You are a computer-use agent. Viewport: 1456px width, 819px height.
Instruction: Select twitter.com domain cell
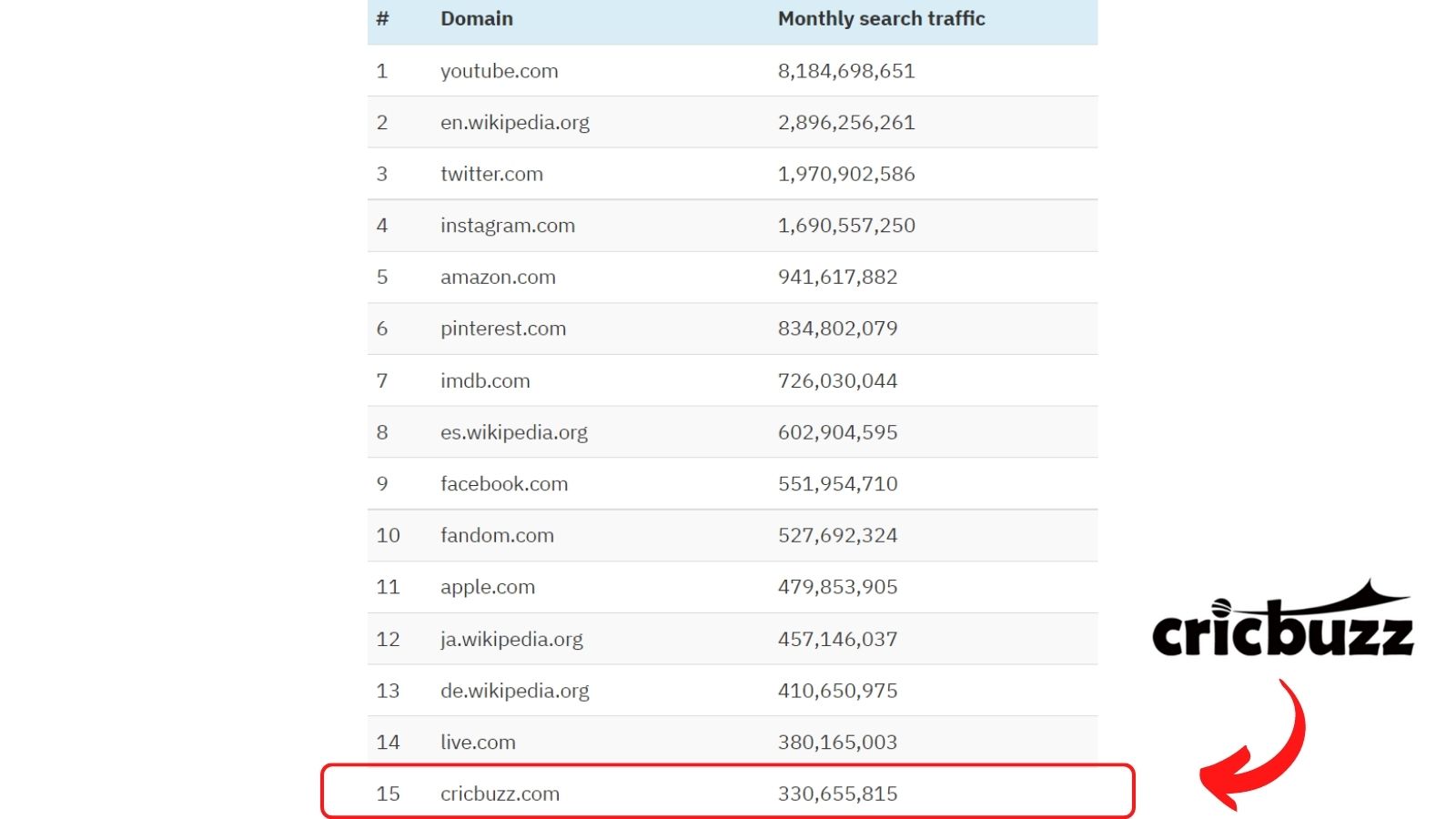[491, 174]
